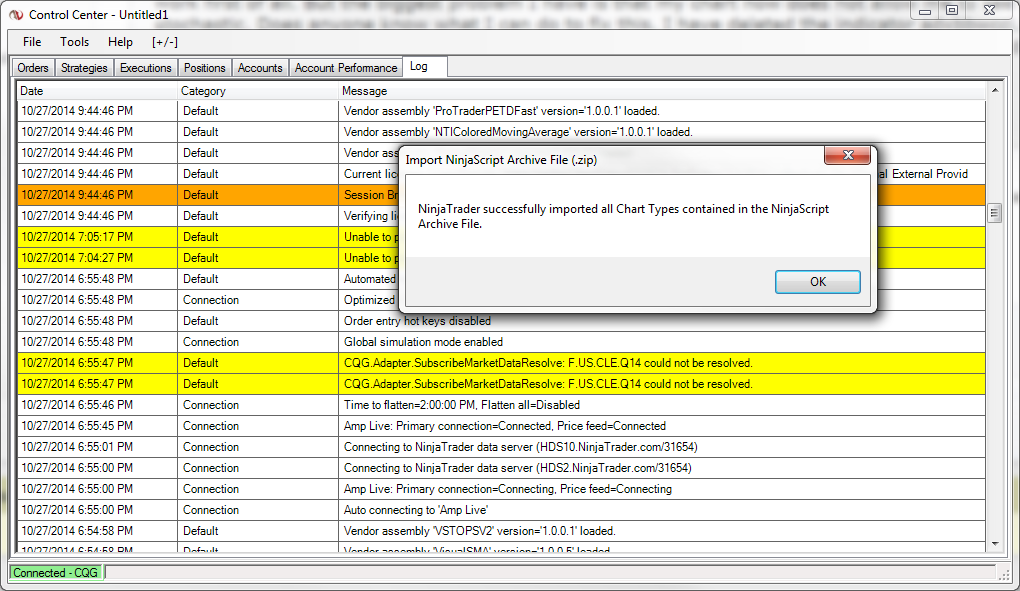
Task: Minimize the Control Center window
Action: pyautogui.click(x=924, y=10)
